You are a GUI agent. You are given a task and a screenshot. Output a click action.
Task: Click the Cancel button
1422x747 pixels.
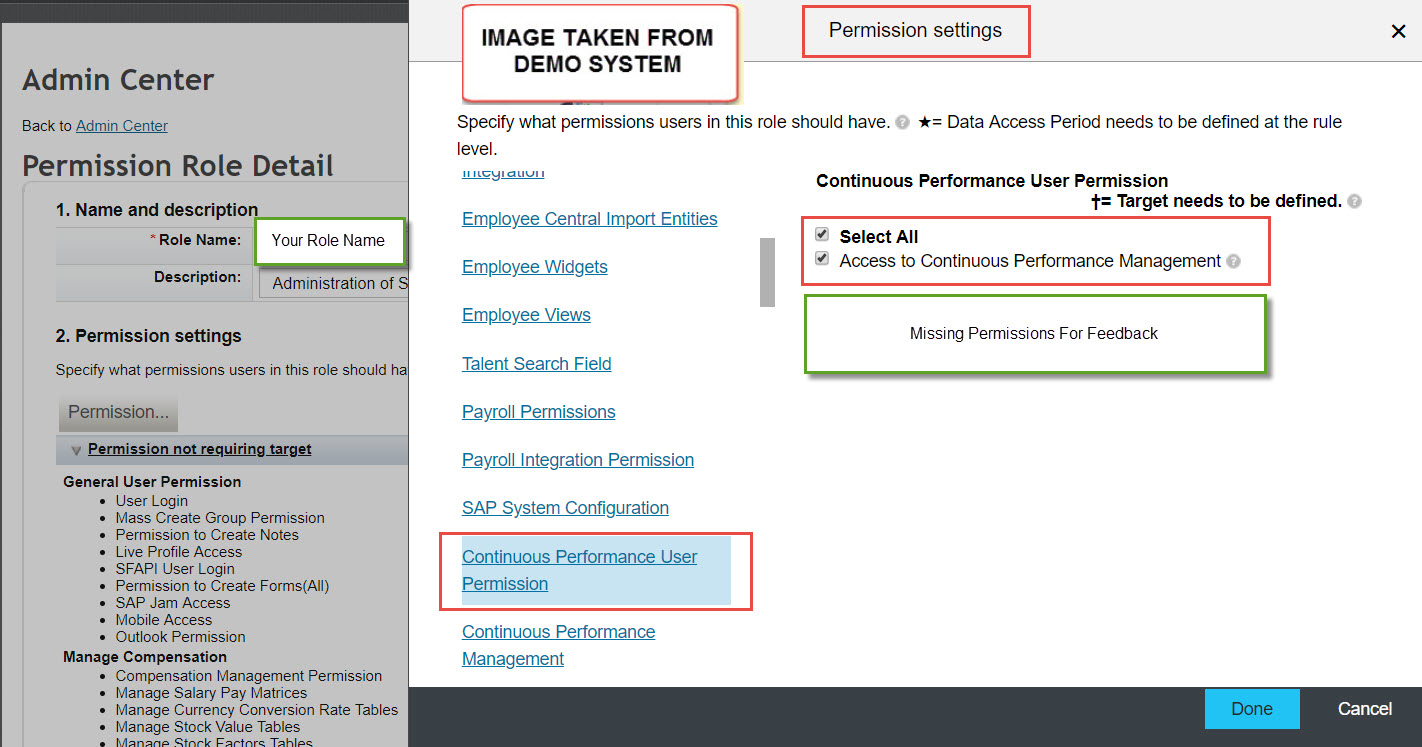point(1365,709)
